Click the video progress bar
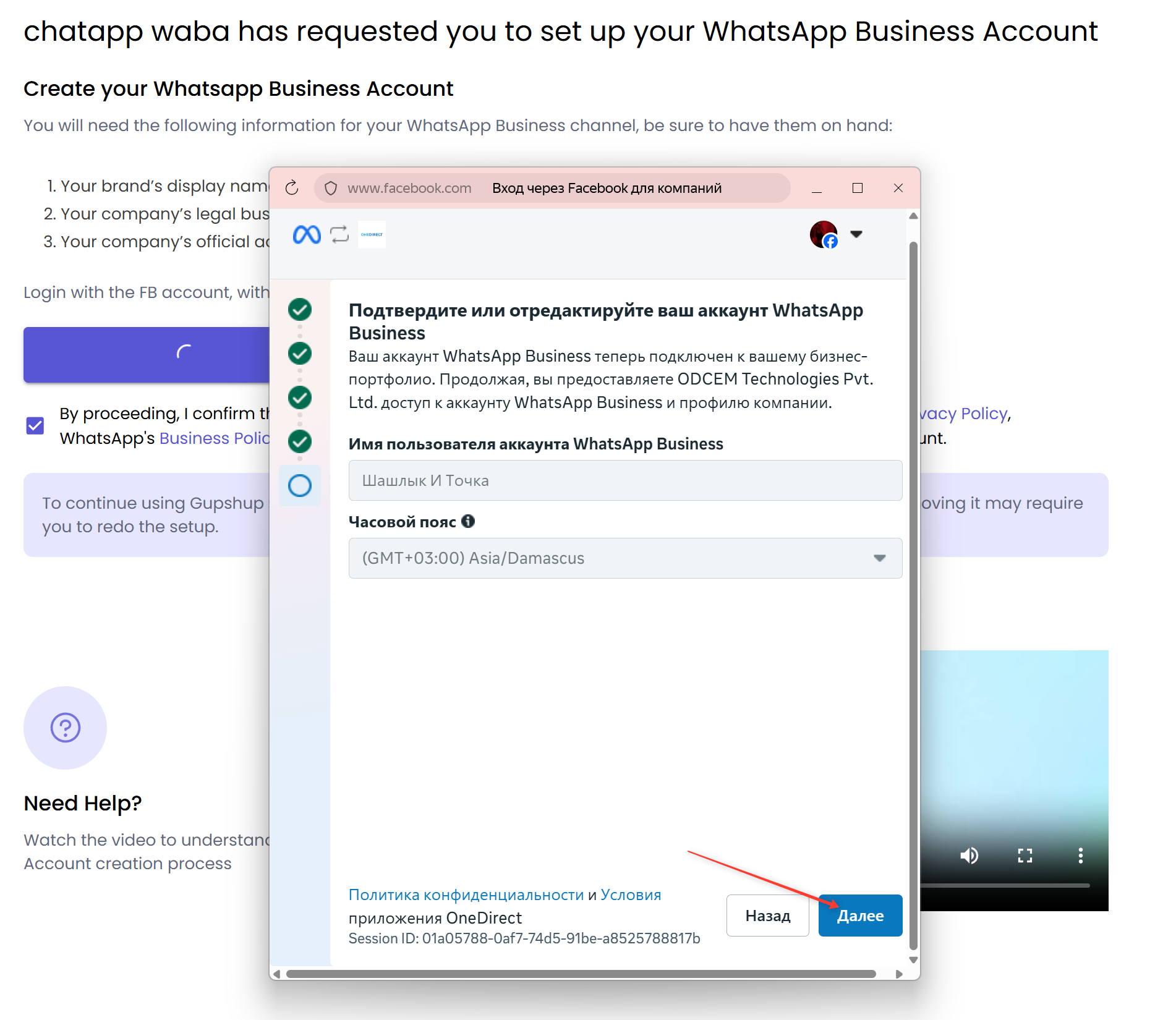The height and width of the screenshot is (1020, 1176). [1005, 885]
